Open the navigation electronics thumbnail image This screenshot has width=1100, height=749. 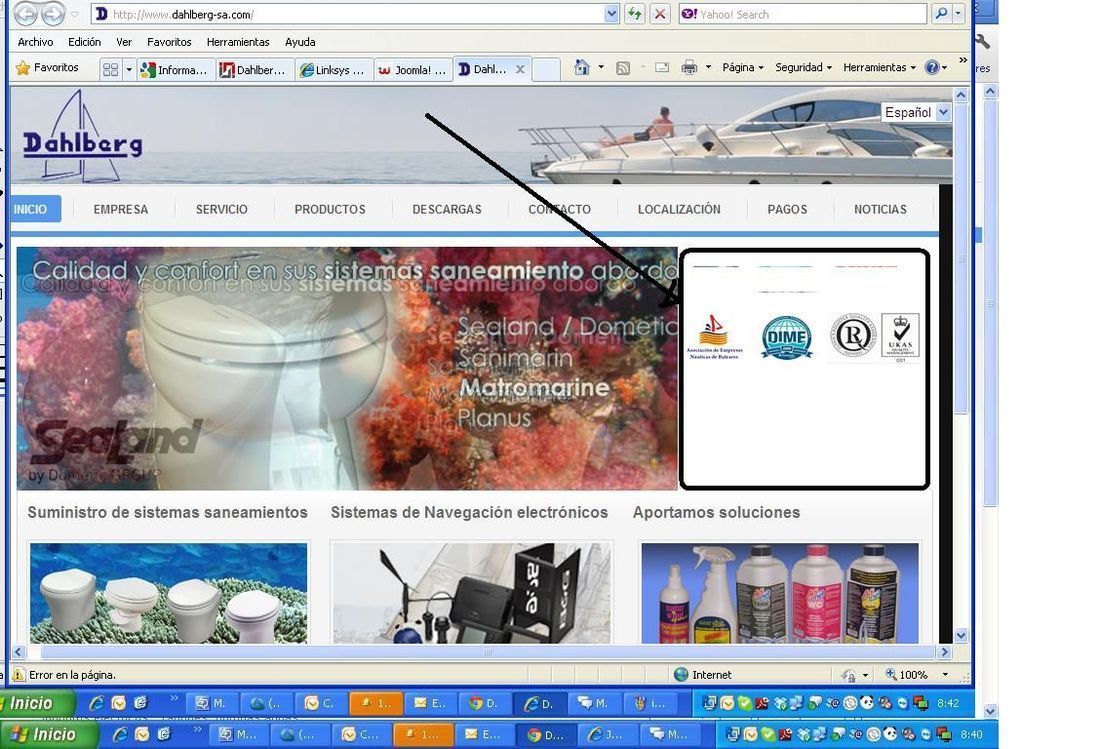(x=471, y=593)
